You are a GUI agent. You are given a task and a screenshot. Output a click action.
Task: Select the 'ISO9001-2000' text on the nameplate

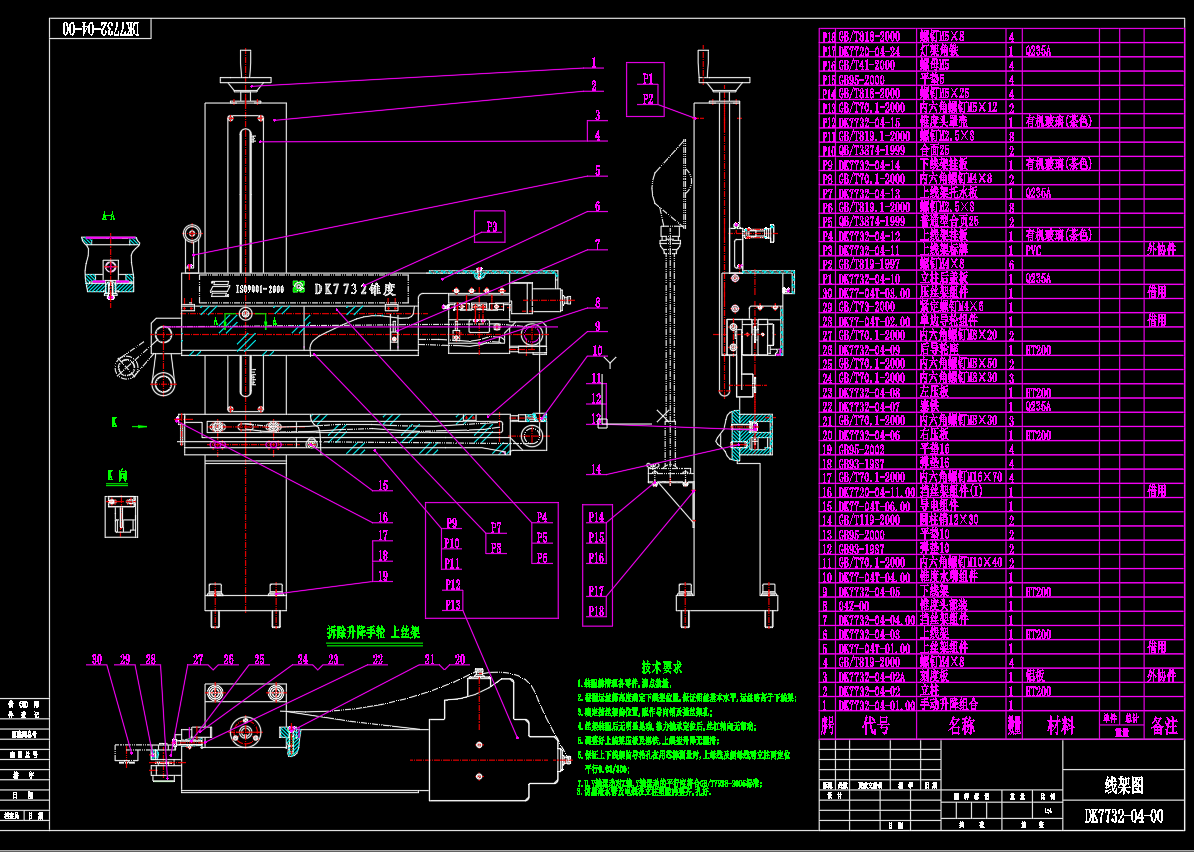(x=260, y=289)
